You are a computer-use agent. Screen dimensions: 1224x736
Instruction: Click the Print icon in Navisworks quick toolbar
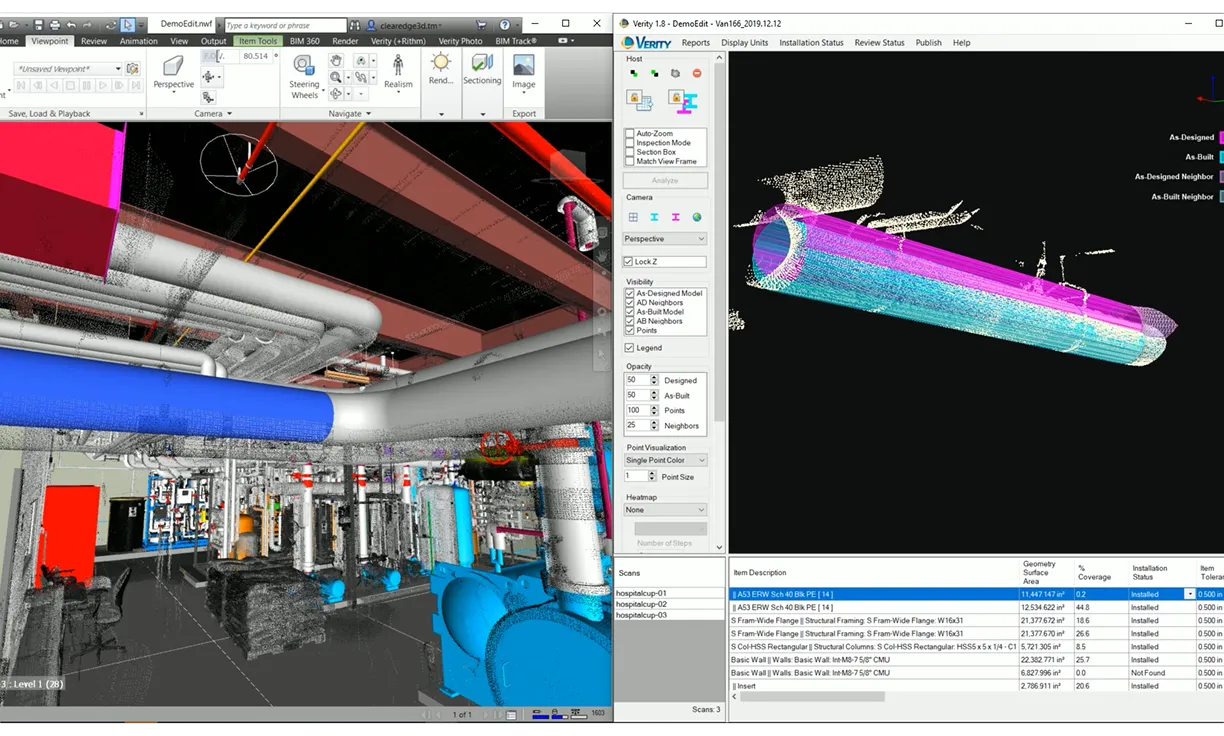coord(55,25)
